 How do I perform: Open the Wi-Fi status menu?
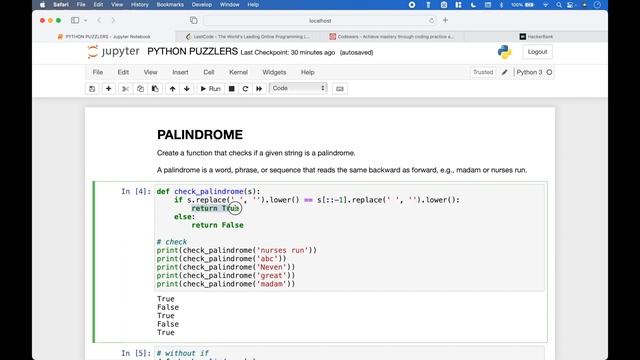[546, 4]
